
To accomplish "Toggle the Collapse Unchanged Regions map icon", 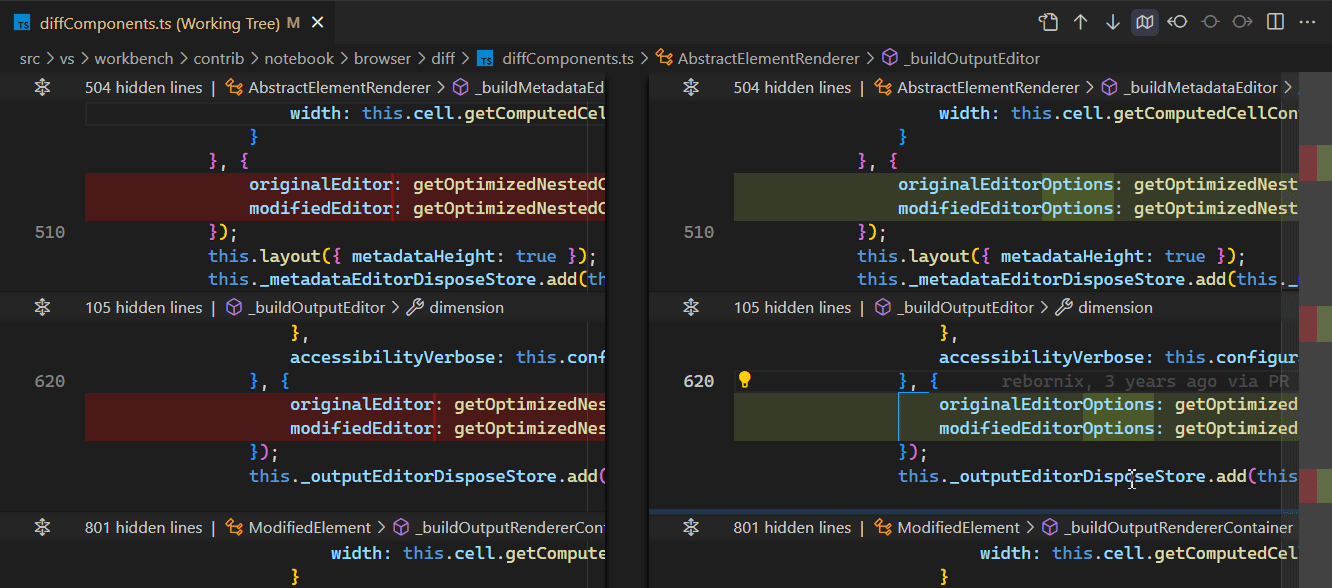I will 1145,21.
